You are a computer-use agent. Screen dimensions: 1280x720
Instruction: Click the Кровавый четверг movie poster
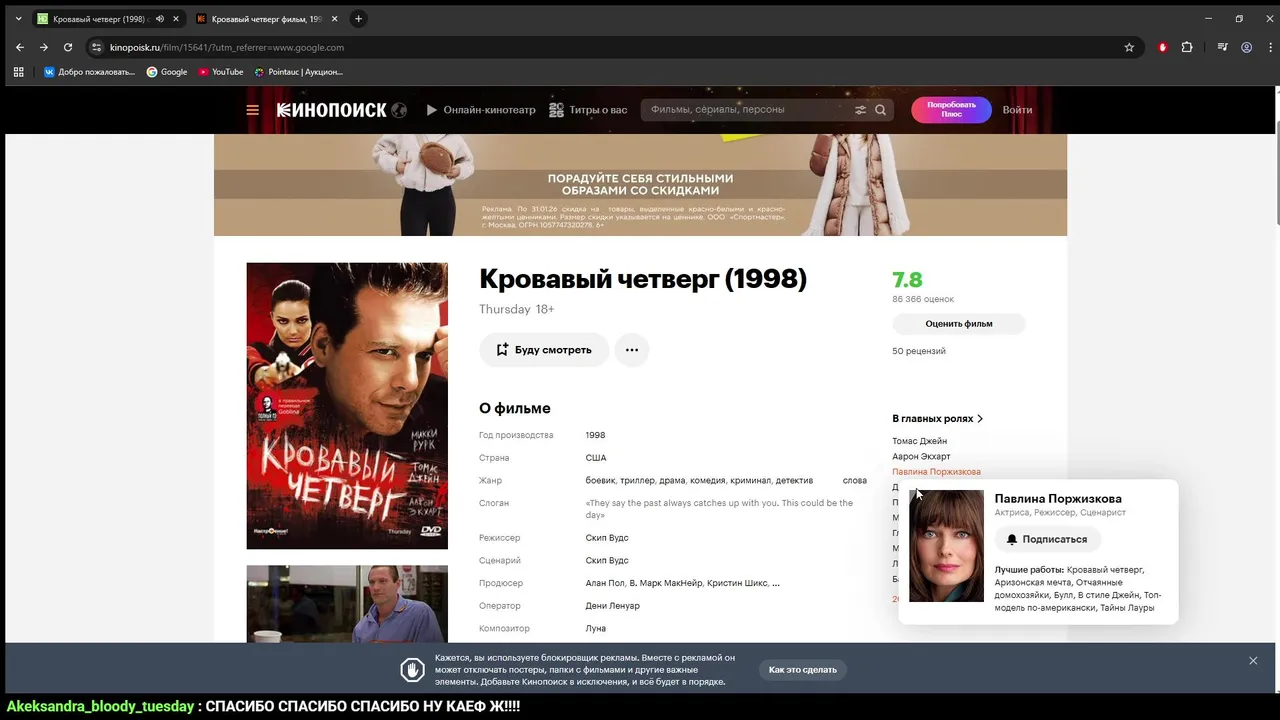tap(347, 406)
